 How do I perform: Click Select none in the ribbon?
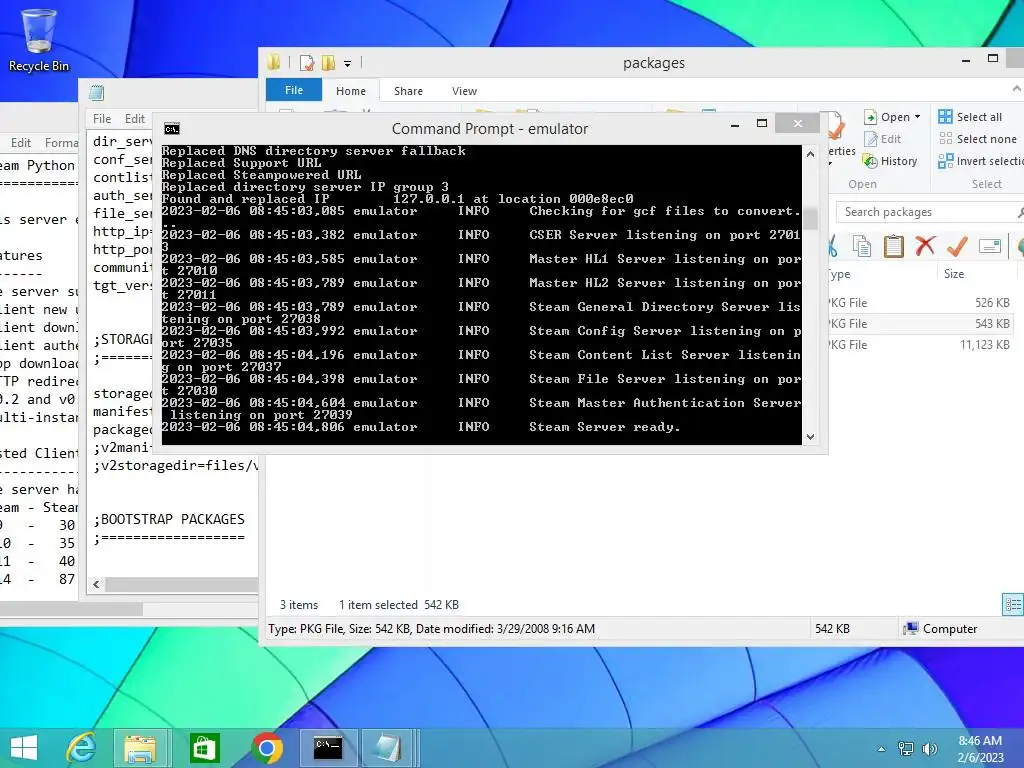978,139
